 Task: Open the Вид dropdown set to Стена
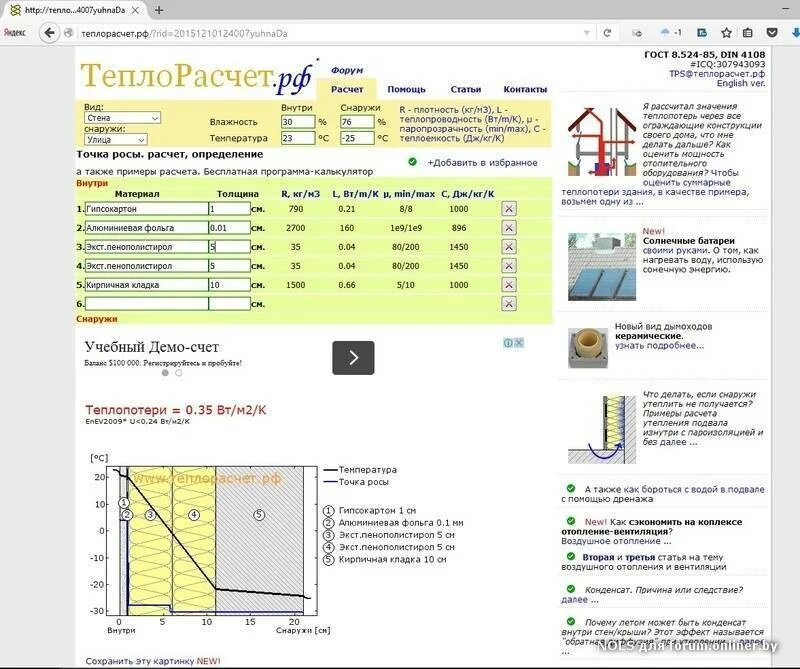(x=122, y=118)
